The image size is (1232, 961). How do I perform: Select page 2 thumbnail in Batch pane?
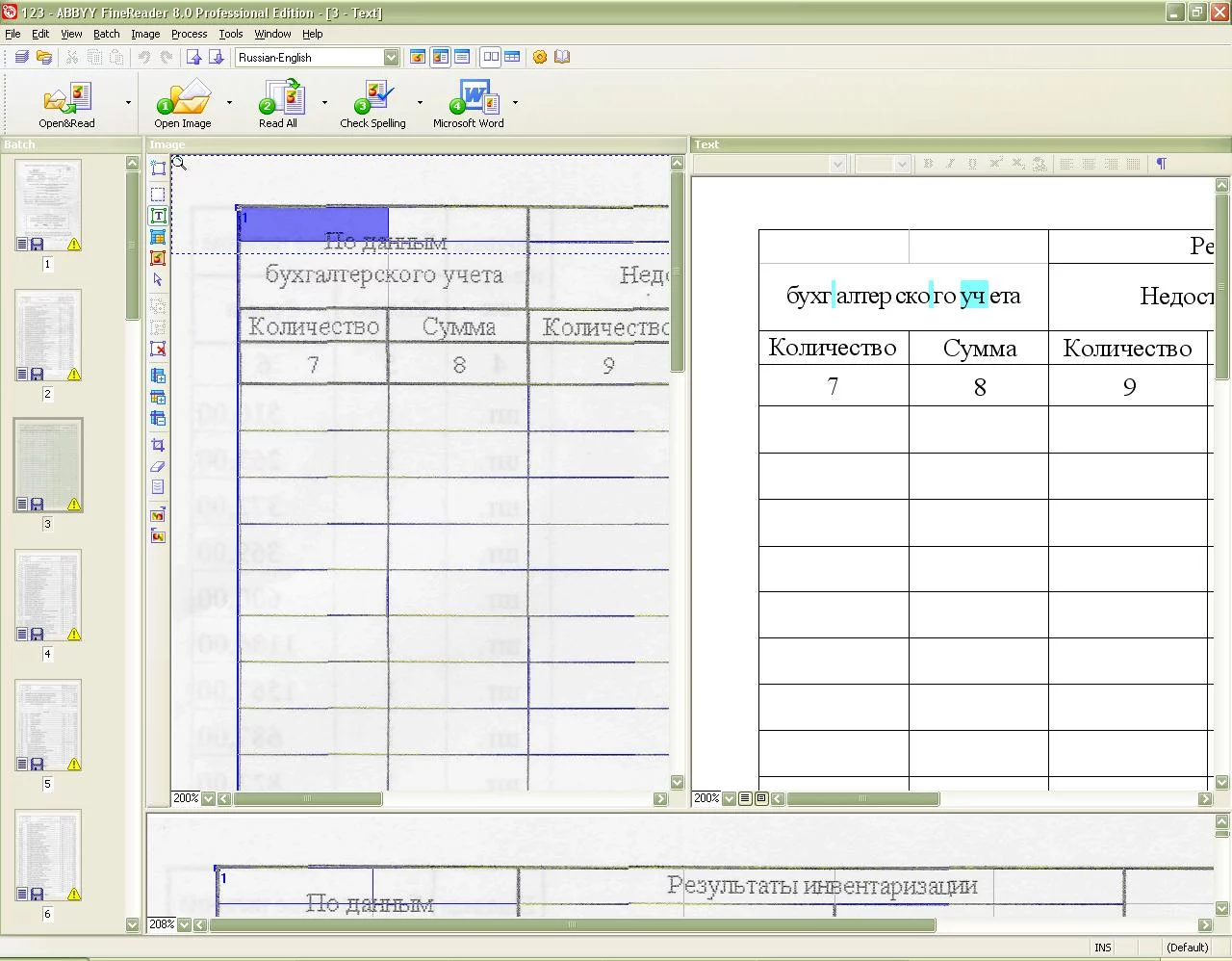click(x=48, y=336)
